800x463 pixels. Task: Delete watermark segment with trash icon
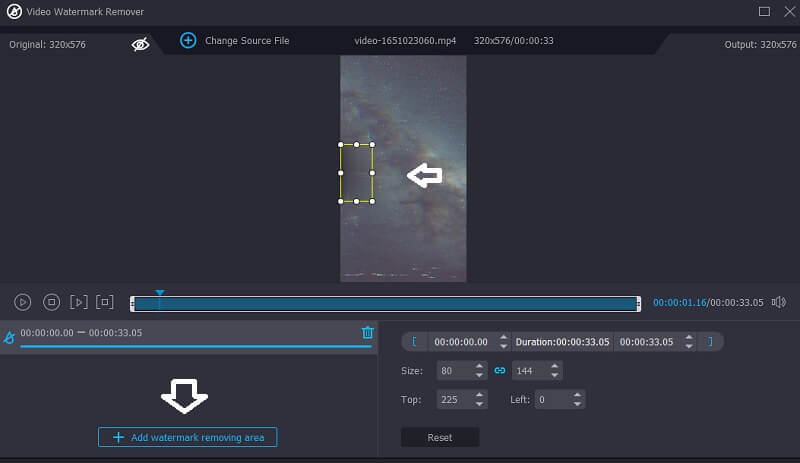tap(367, 333)
